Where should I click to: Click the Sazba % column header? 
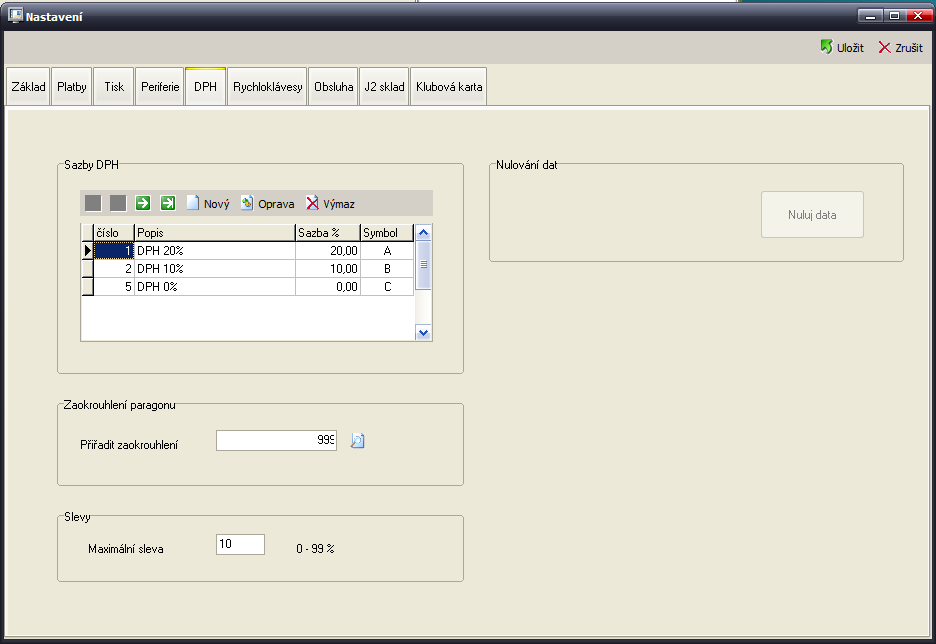pos(328,233)
